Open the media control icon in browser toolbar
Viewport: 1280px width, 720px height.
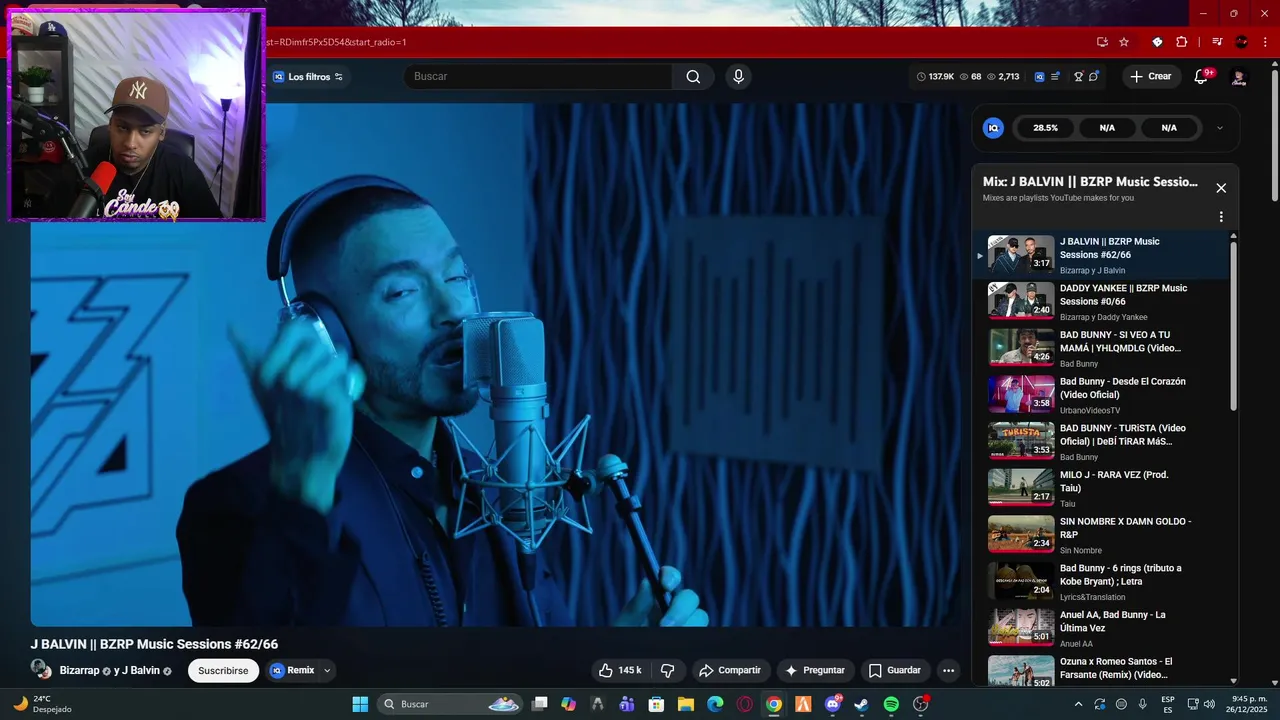pyautogui.click(x=1217, y=42)
